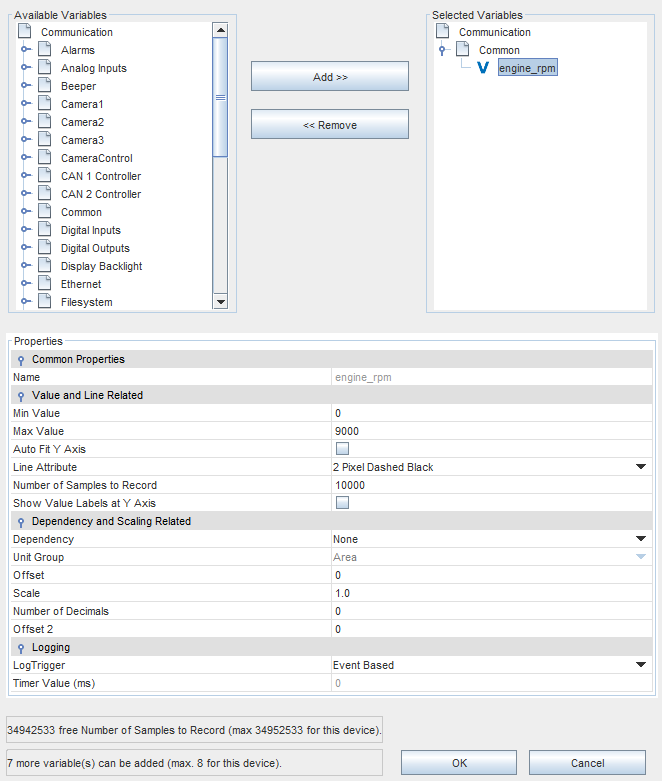
Task: Click the Camera1 folder icon
Action: point(45,104)
